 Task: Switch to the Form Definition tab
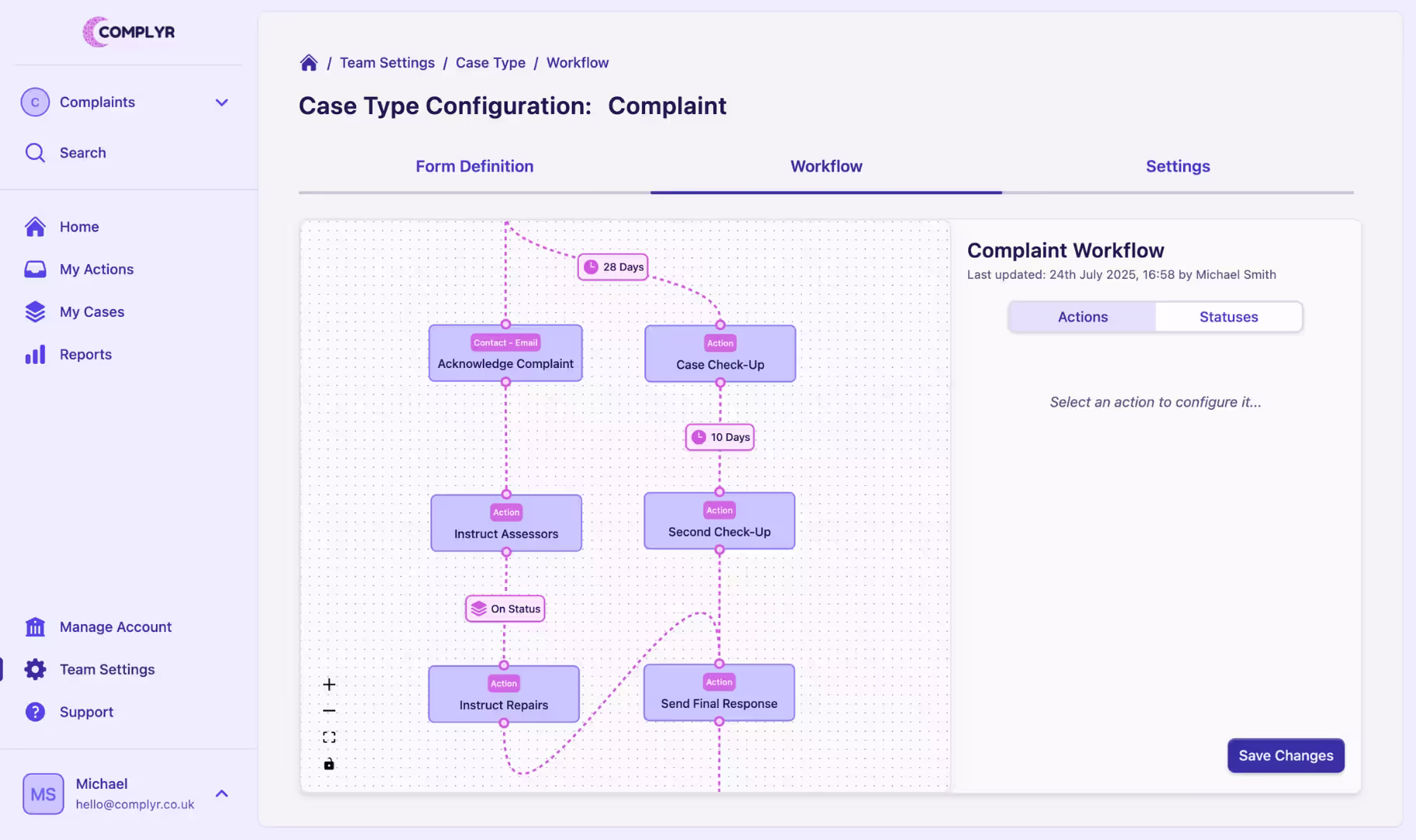click(474, 165)
